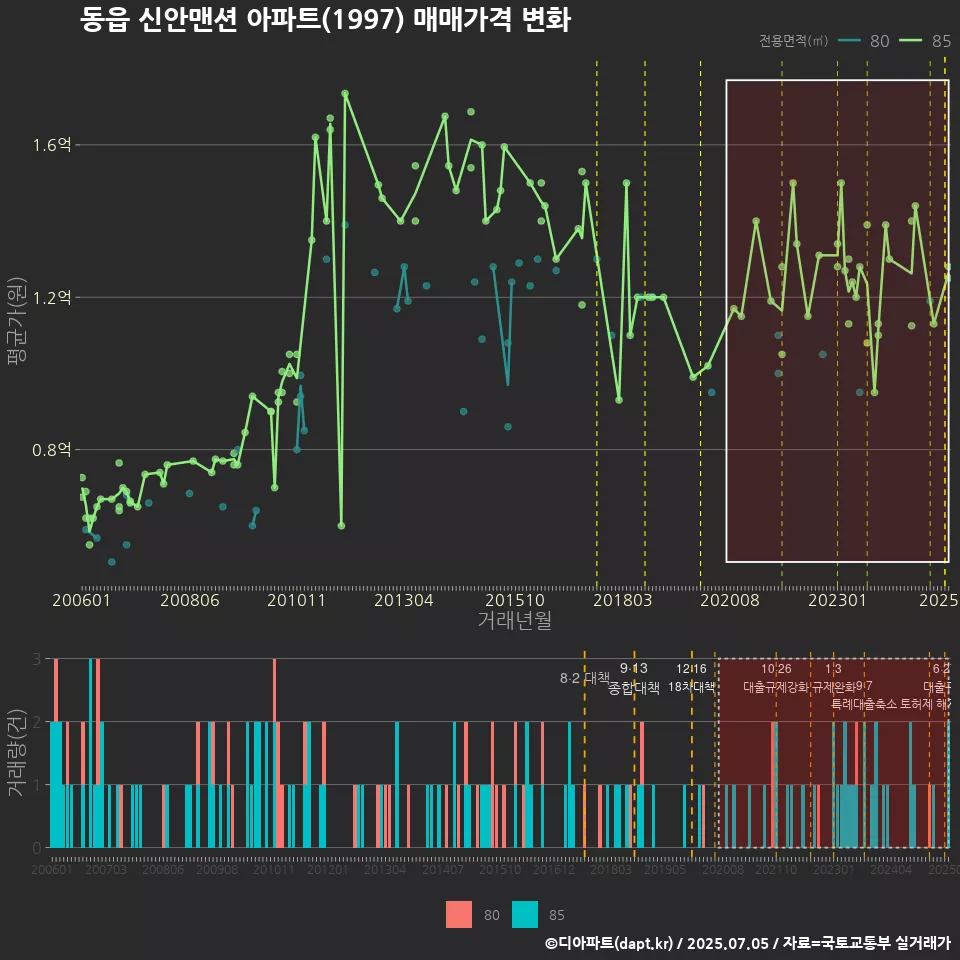Click 201612 on the volume chart x-axis
Viewport: 960px width, 960px height.
pyautogui.click(x=553, y=869)
